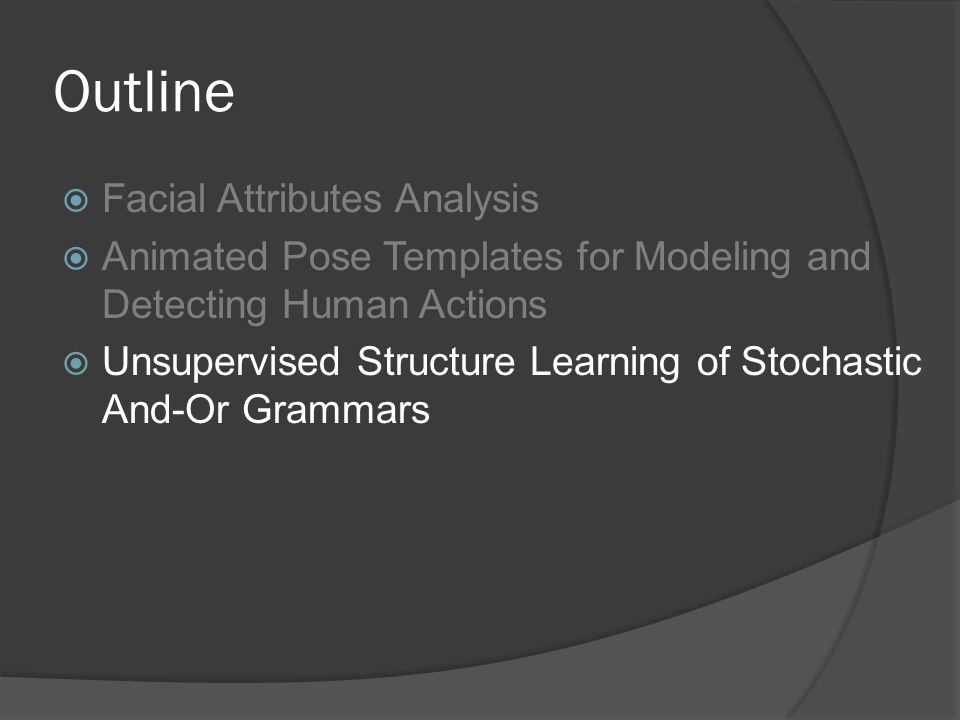
Task: Click the bullet icon beside Unsupervised Structure Learning
Action: tap(76, 364)
